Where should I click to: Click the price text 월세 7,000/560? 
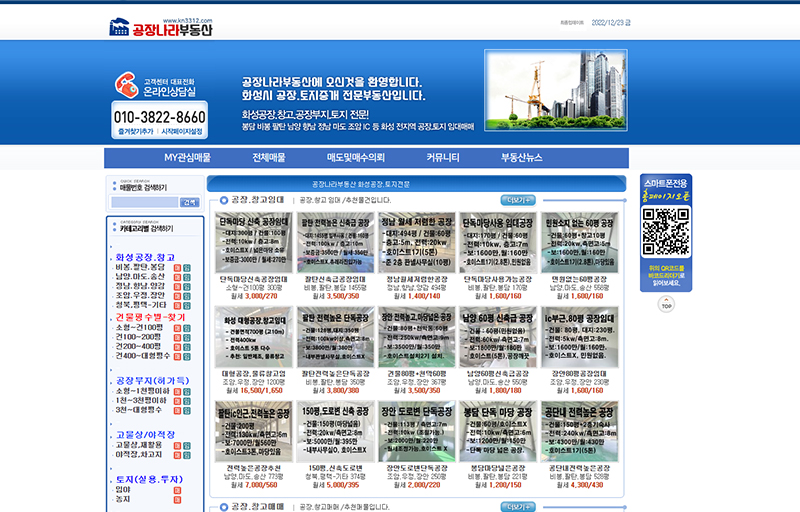[254, 485]
